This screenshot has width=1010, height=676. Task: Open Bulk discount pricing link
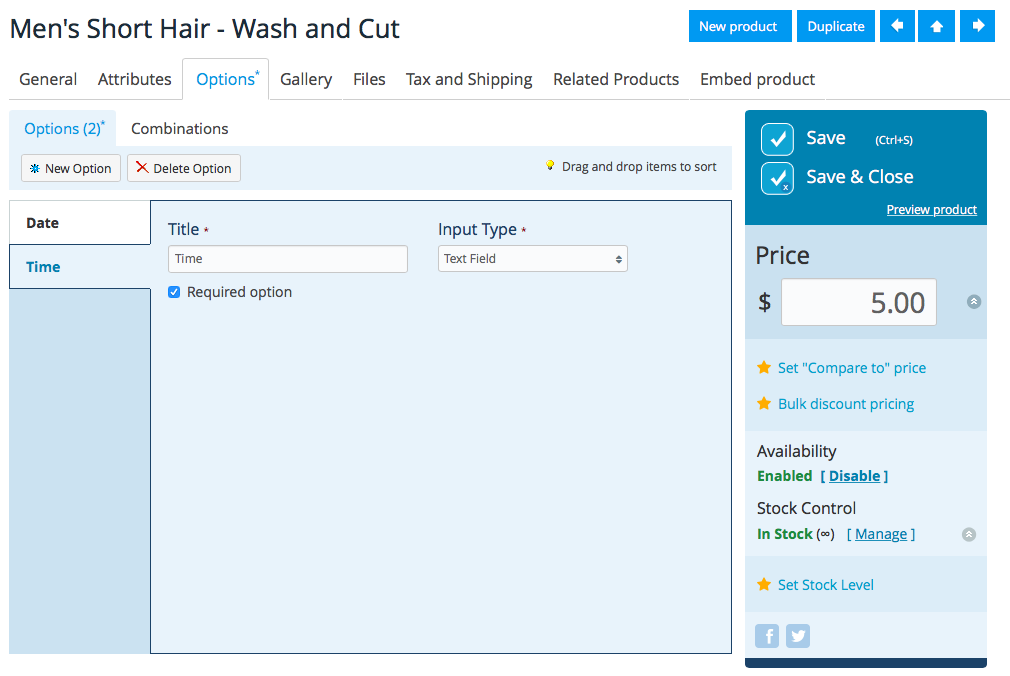pyautogui.click(x=846, y=403)
